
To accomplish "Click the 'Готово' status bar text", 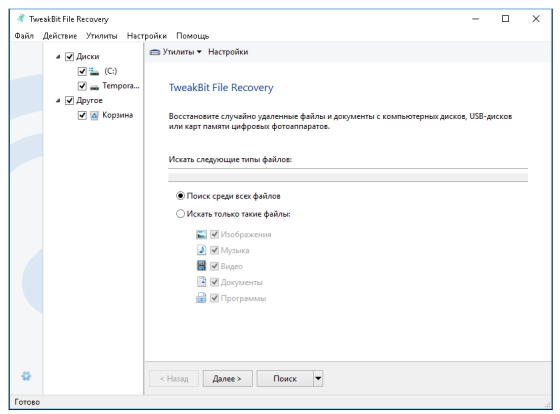I will (27, 402).
